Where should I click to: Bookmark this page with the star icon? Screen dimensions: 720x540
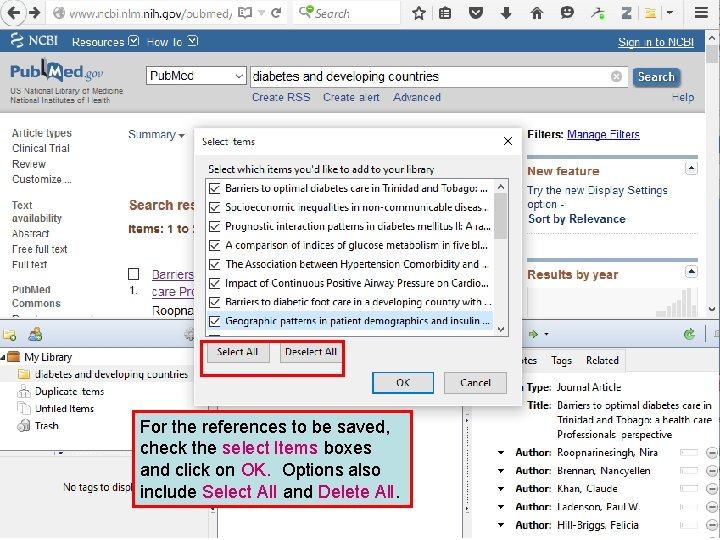pyautogui.click(x=418, y=13)
